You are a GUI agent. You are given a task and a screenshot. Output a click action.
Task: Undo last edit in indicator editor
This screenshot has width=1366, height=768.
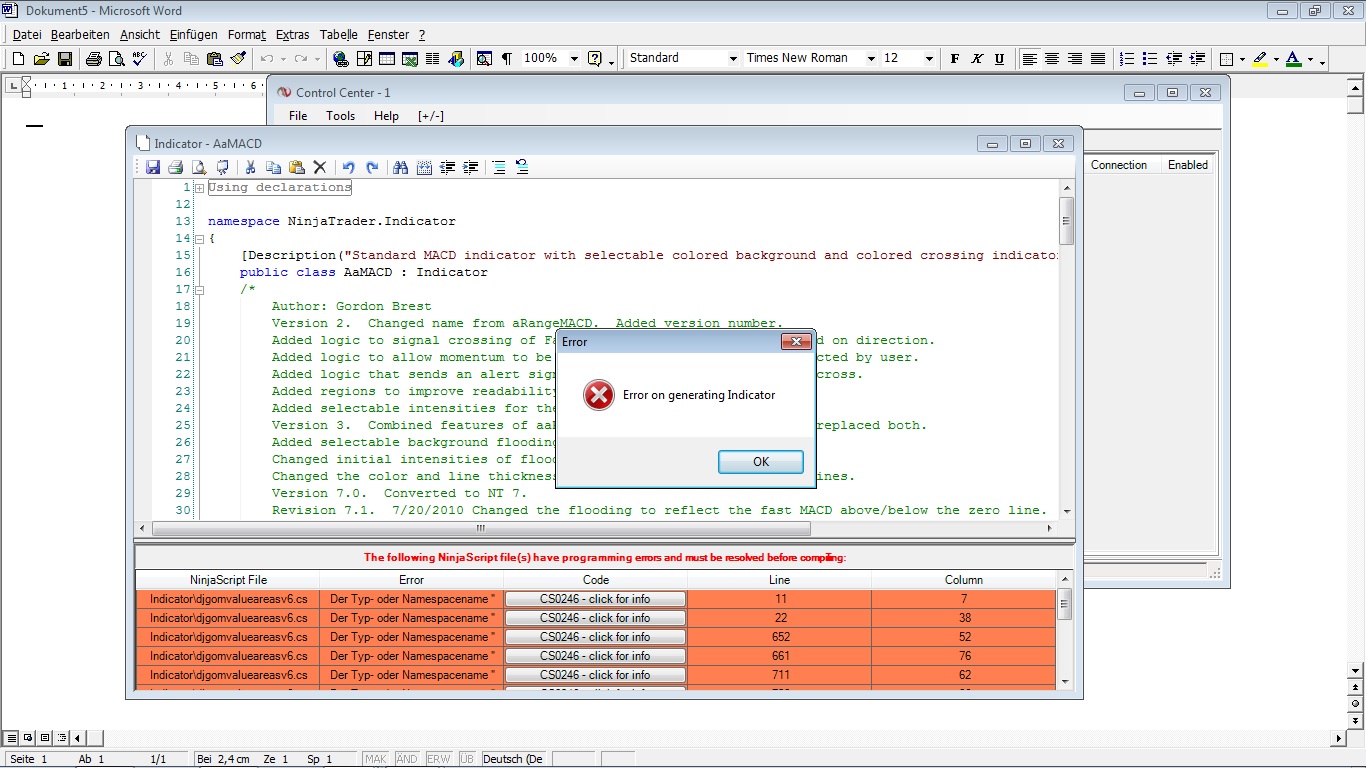(x=349, y=167)
